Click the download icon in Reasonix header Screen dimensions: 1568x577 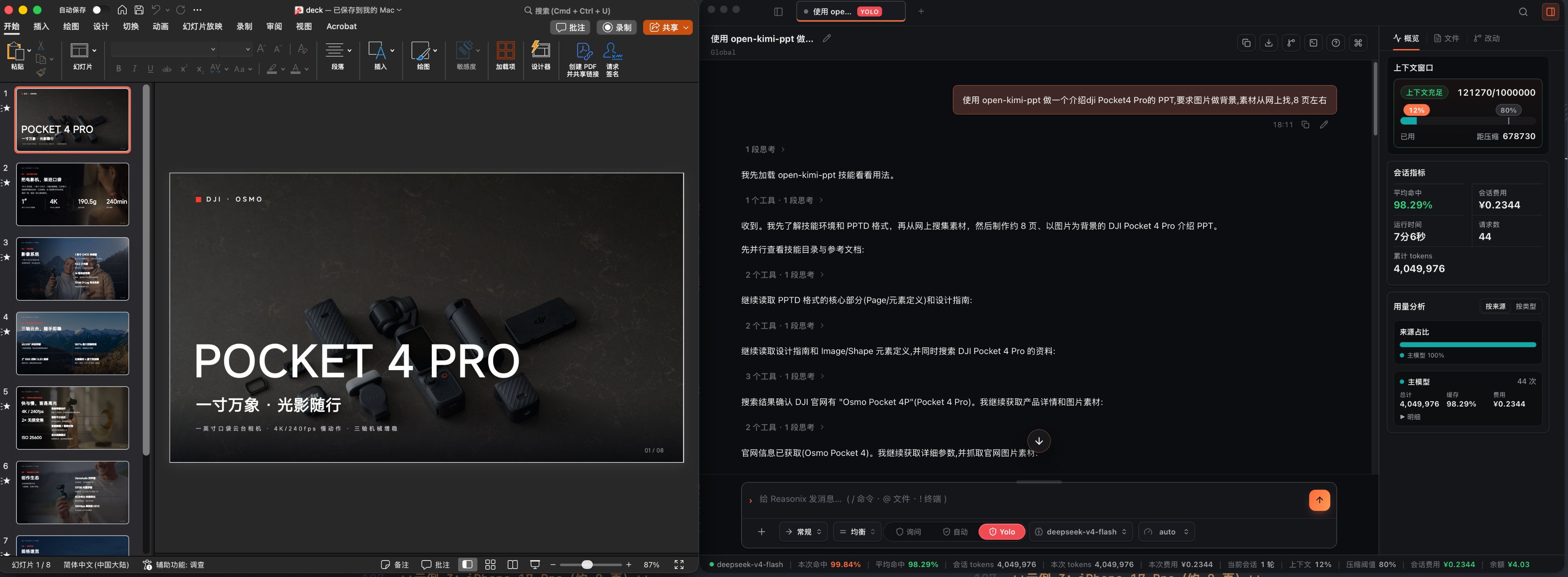tap(1269, 43)
